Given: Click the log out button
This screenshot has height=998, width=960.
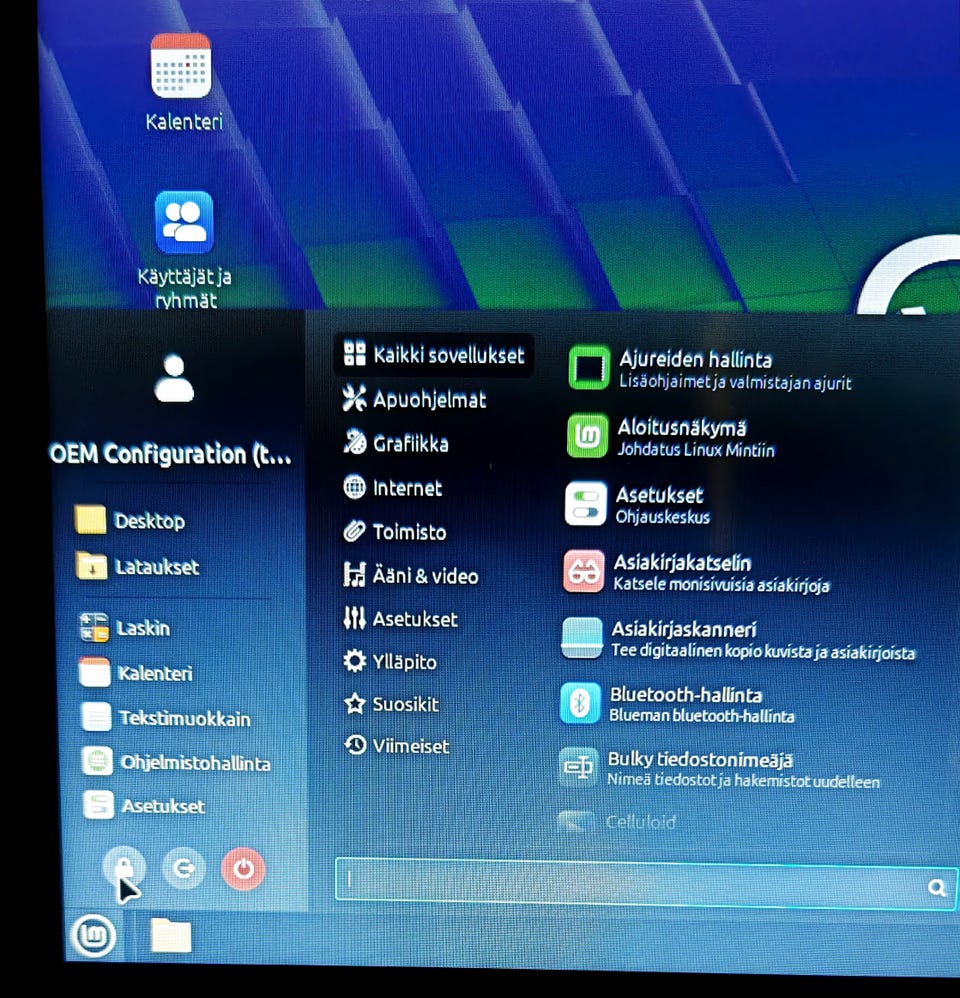Looking at the screenshot, I should click(184, 868).
